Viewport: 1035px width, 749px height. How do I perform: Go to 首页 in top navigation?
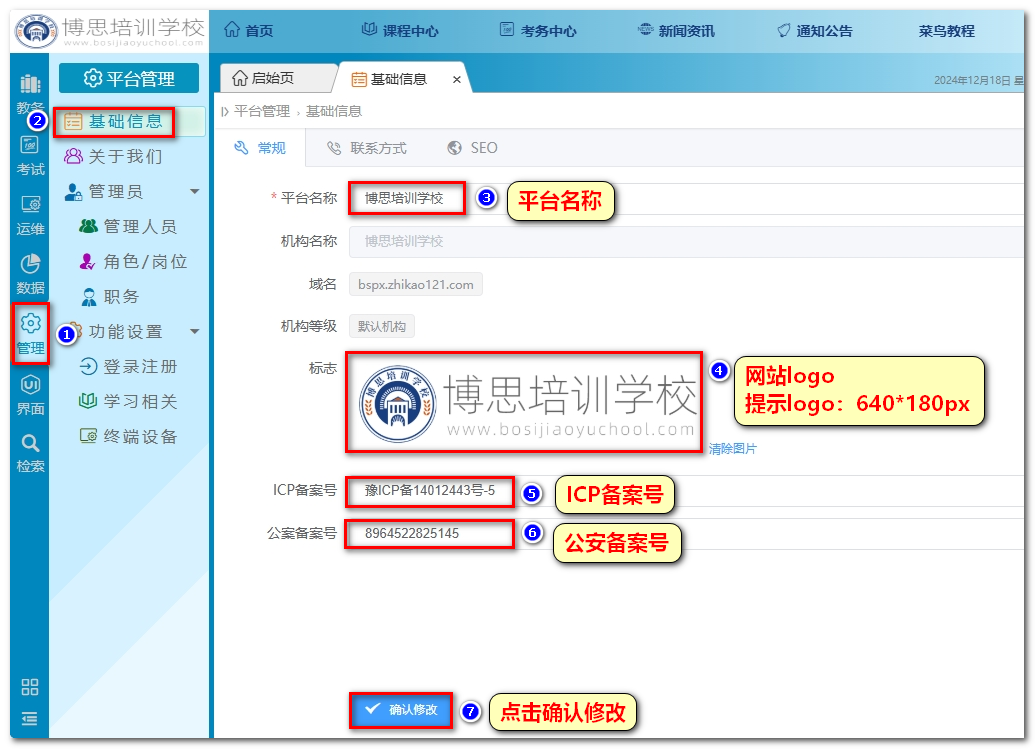(248, 30)
